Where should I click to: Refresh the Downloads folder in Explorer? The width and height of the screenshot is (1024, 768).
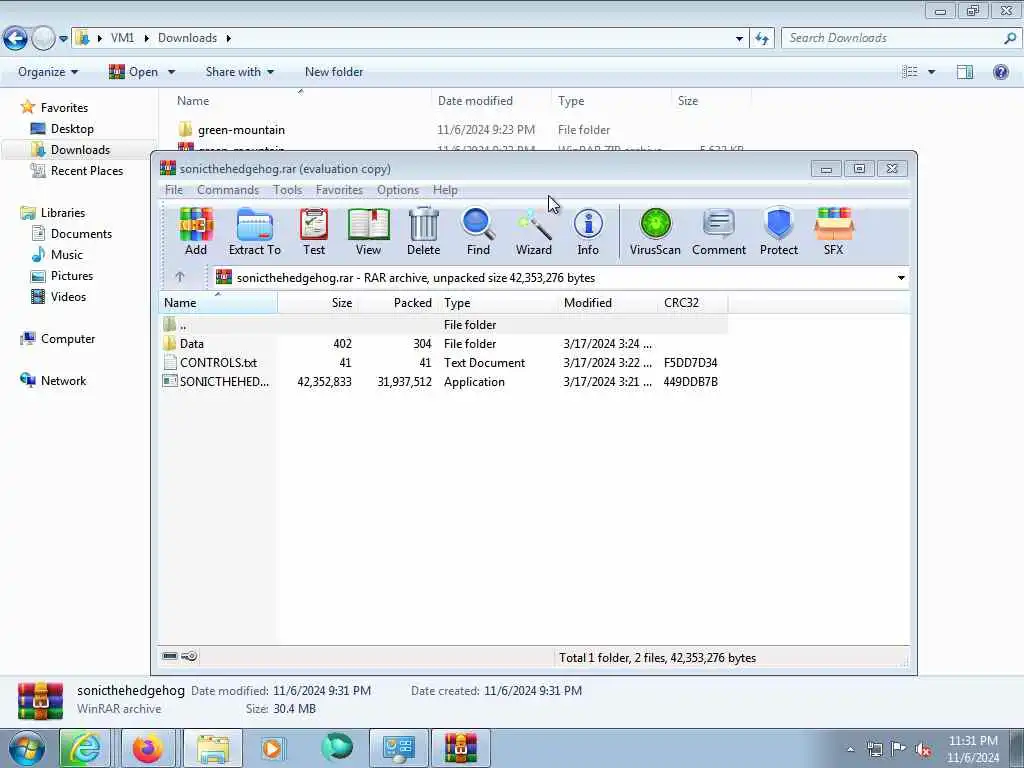[762, 39]
